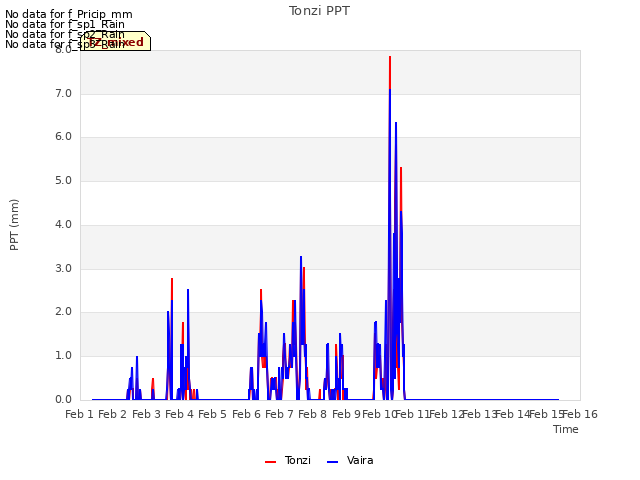Click the Feb 9 x-axis tick label
Screen dimensions: 640x480
click(x=346, y=414)
